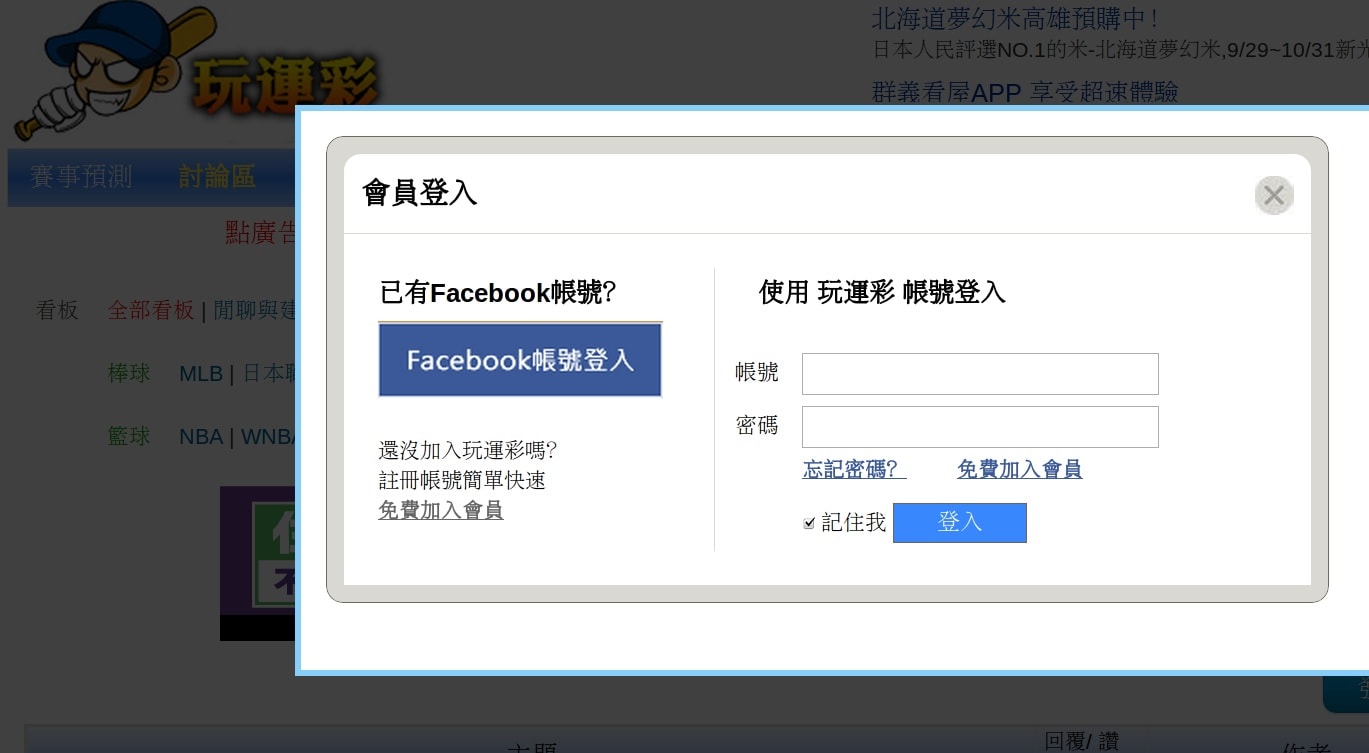Open the 賽事預測 navigation menu item

[81, 177]
